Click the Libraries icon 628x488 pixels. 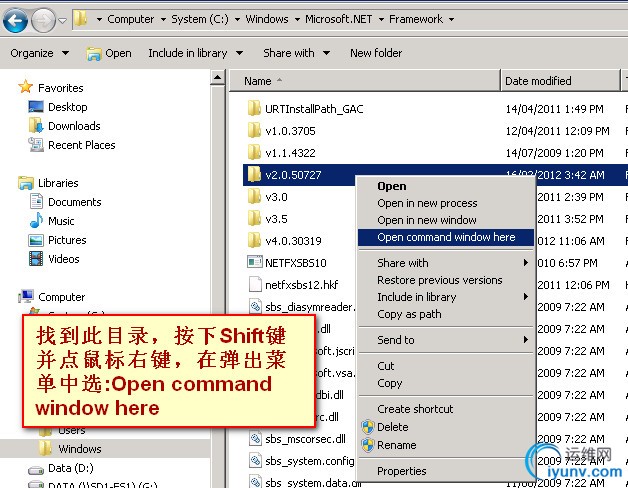(26, 183)
